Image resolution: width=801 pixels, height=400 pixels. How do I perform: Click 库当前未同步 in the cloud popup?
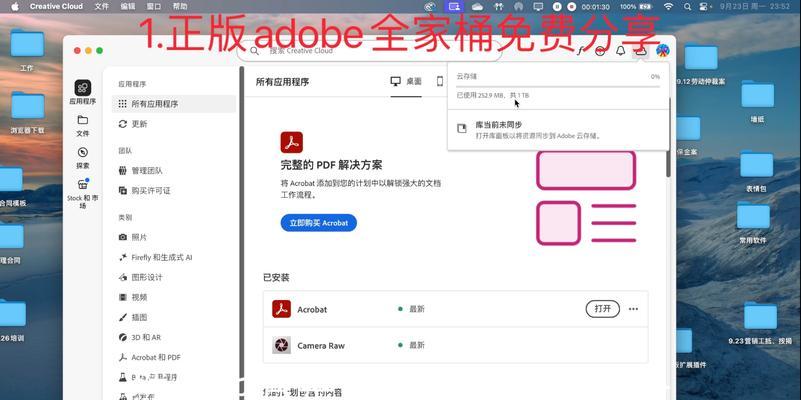click(499, 125)
